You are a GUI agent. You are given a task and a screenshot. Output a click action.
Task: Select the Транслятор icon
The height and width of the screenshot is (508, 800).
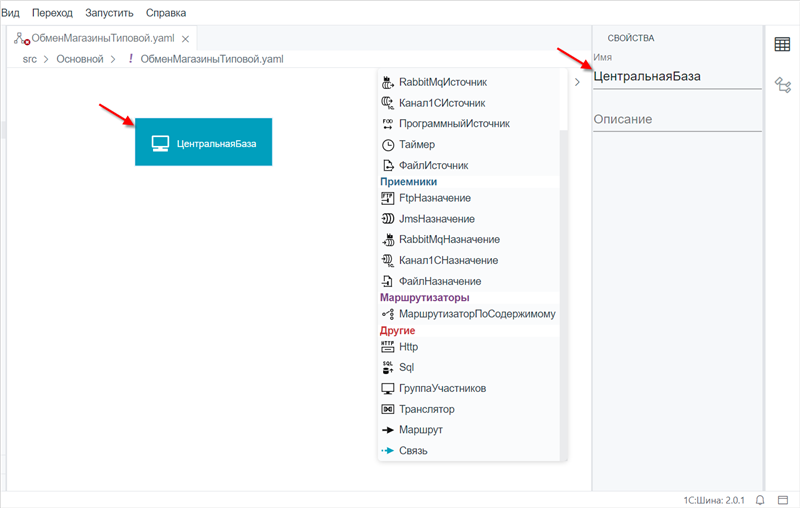pos(388,409)
